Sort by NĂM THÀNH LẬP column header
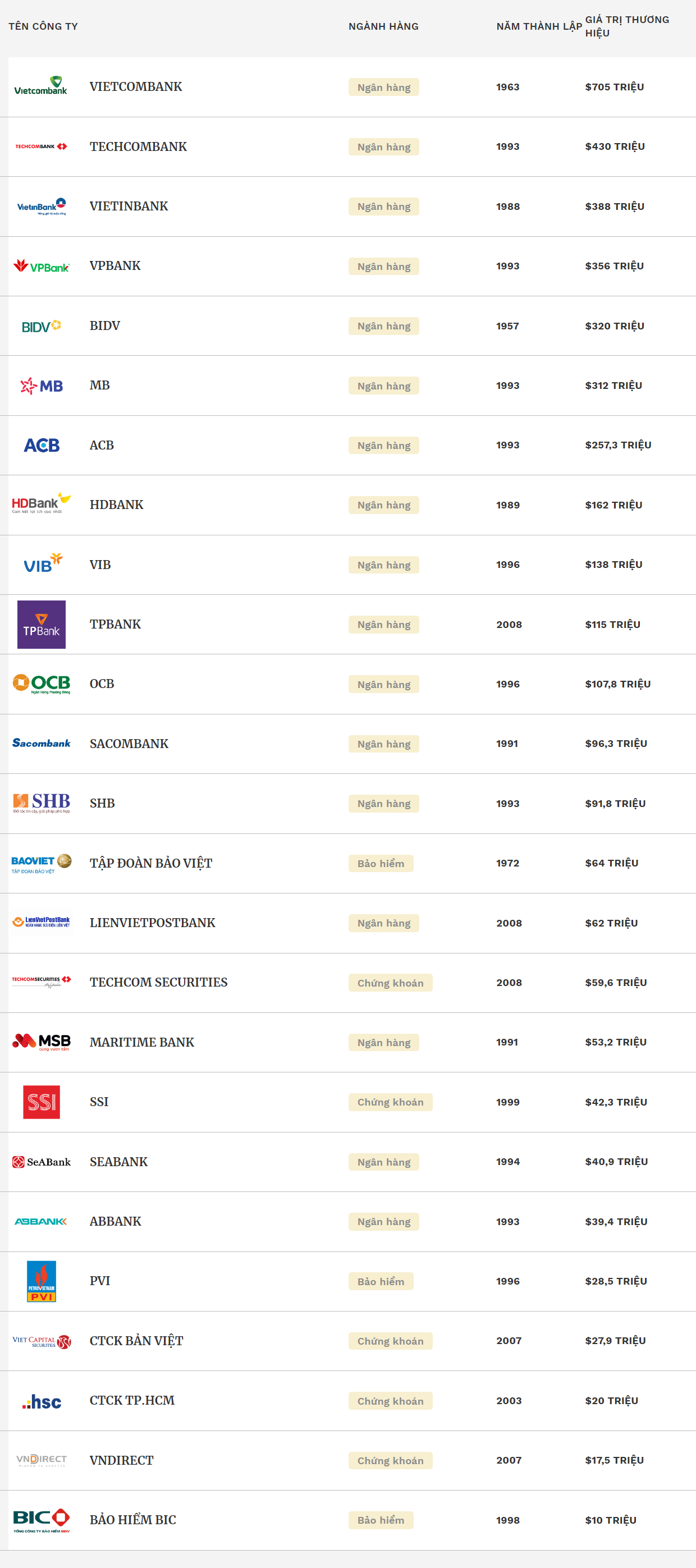The image size is (696, 1568). (539, 26)
